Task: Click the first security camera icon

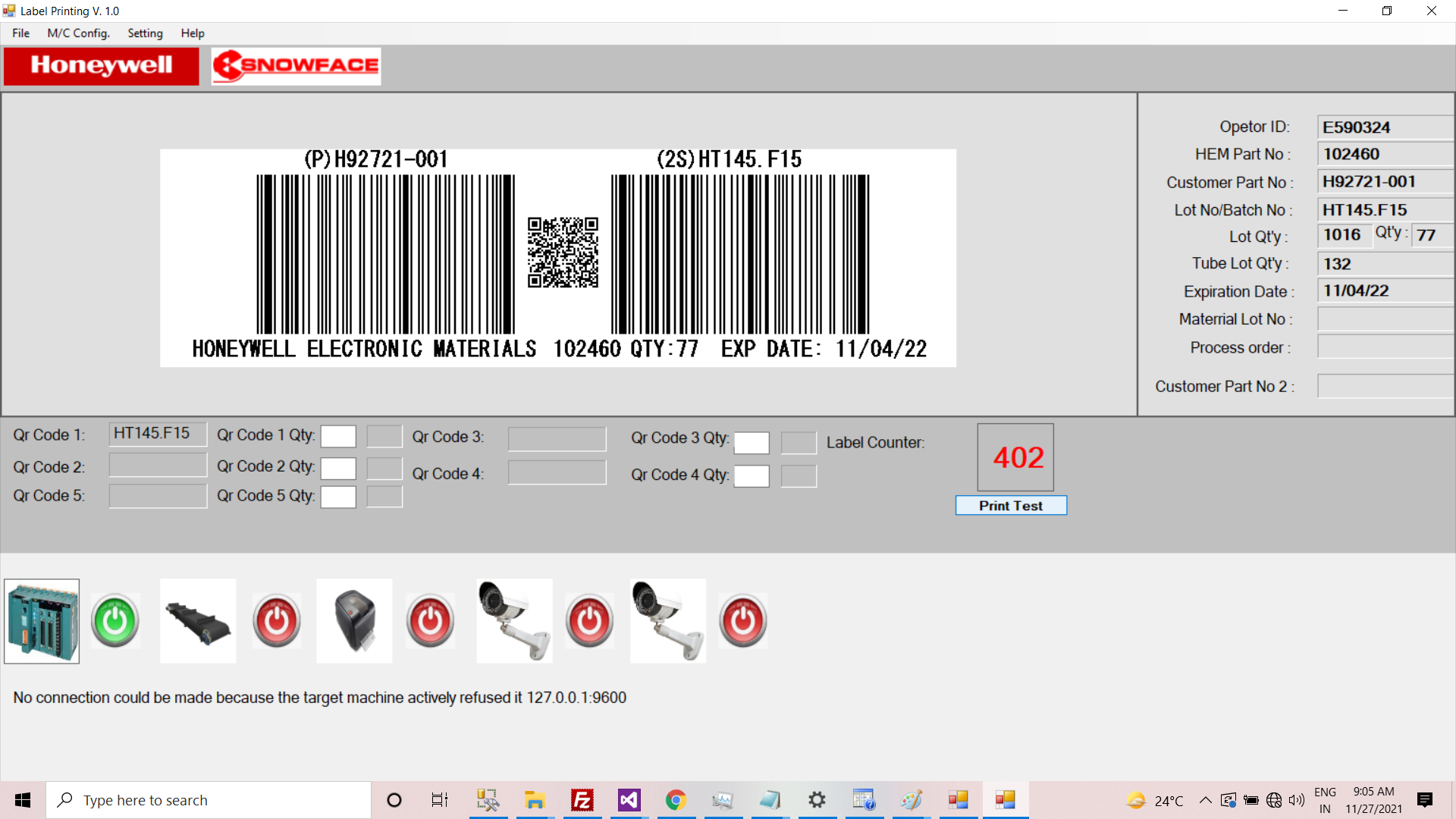Action: click(514, 621)
